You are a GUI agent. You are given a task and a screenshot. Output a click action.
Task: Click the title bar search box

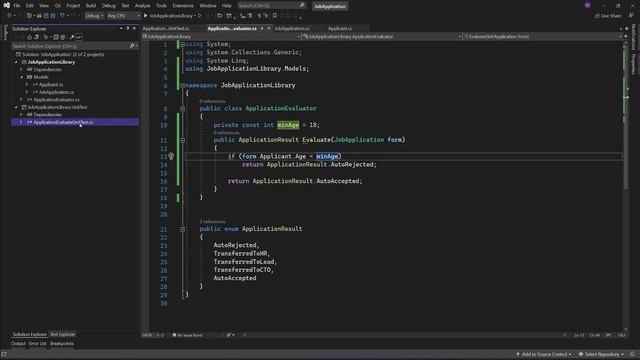[x=271, y=6]
